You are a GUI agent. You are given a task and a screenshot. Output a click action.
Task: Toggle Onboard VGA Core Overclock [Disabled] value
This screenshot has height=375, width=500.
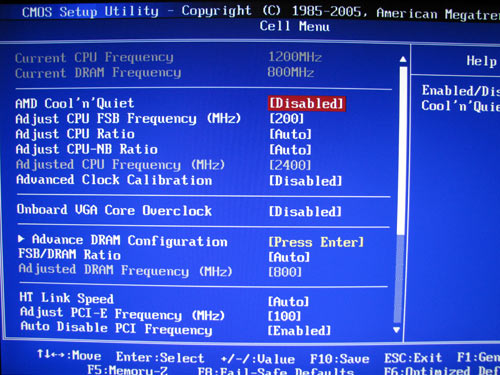(305, 211)
